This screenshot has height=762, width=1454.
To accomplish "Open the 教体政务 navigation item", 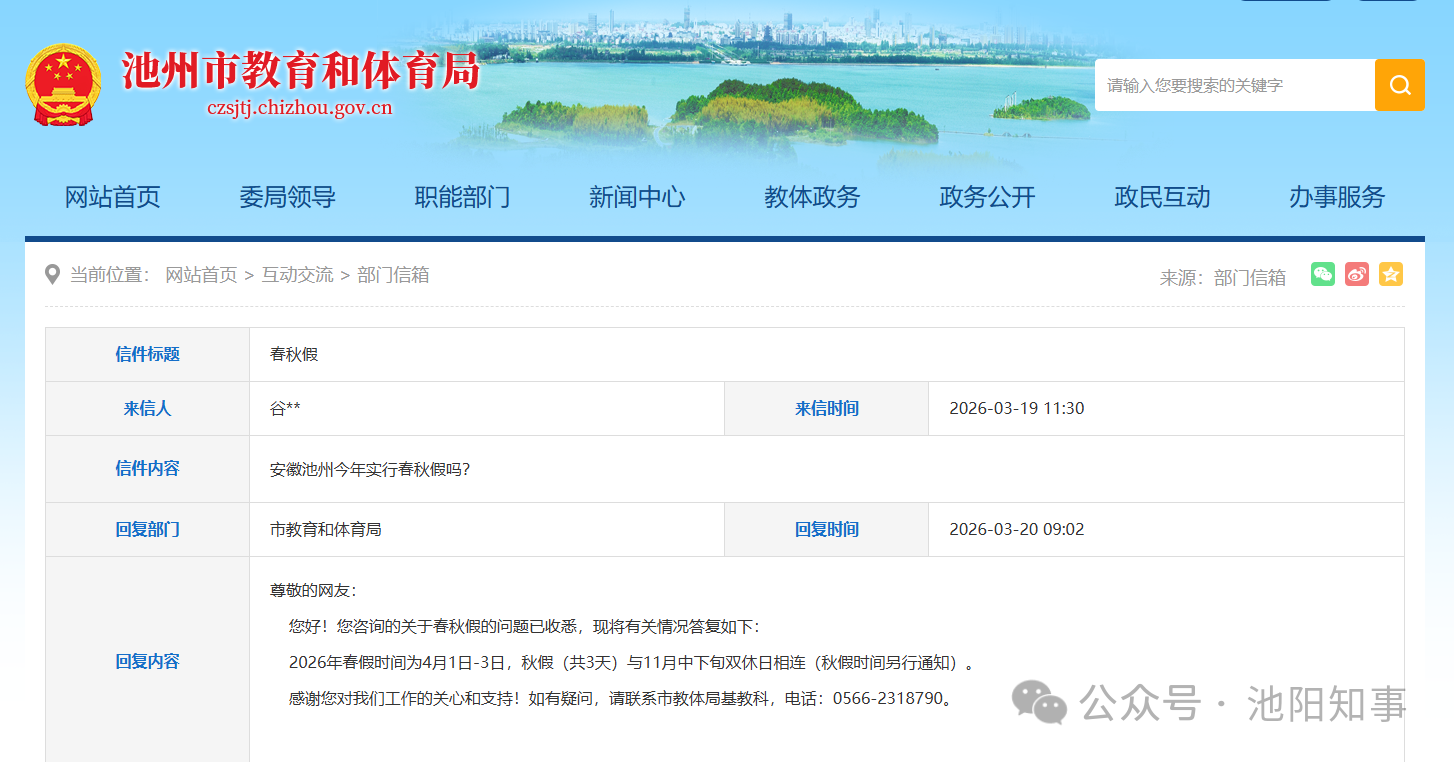I will [812, 197].
